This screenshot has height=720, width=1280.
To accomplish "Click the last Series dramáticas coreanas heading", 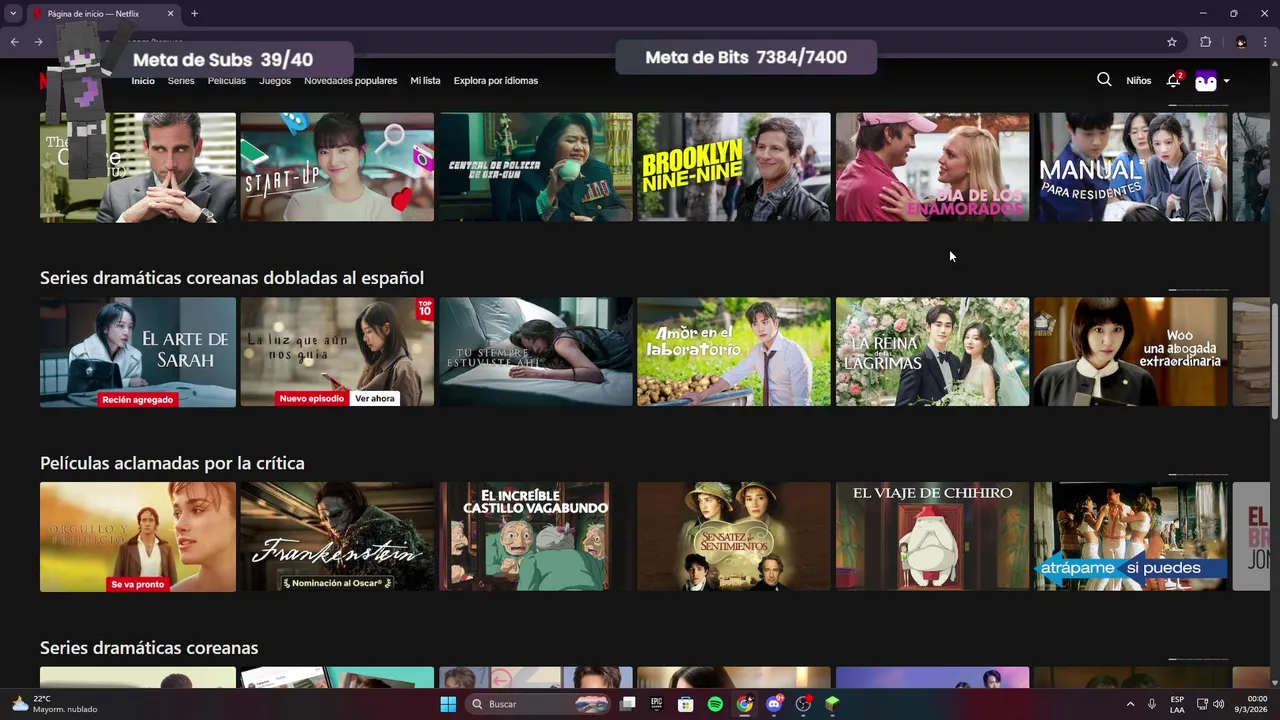I will click(x=149, y=648).
